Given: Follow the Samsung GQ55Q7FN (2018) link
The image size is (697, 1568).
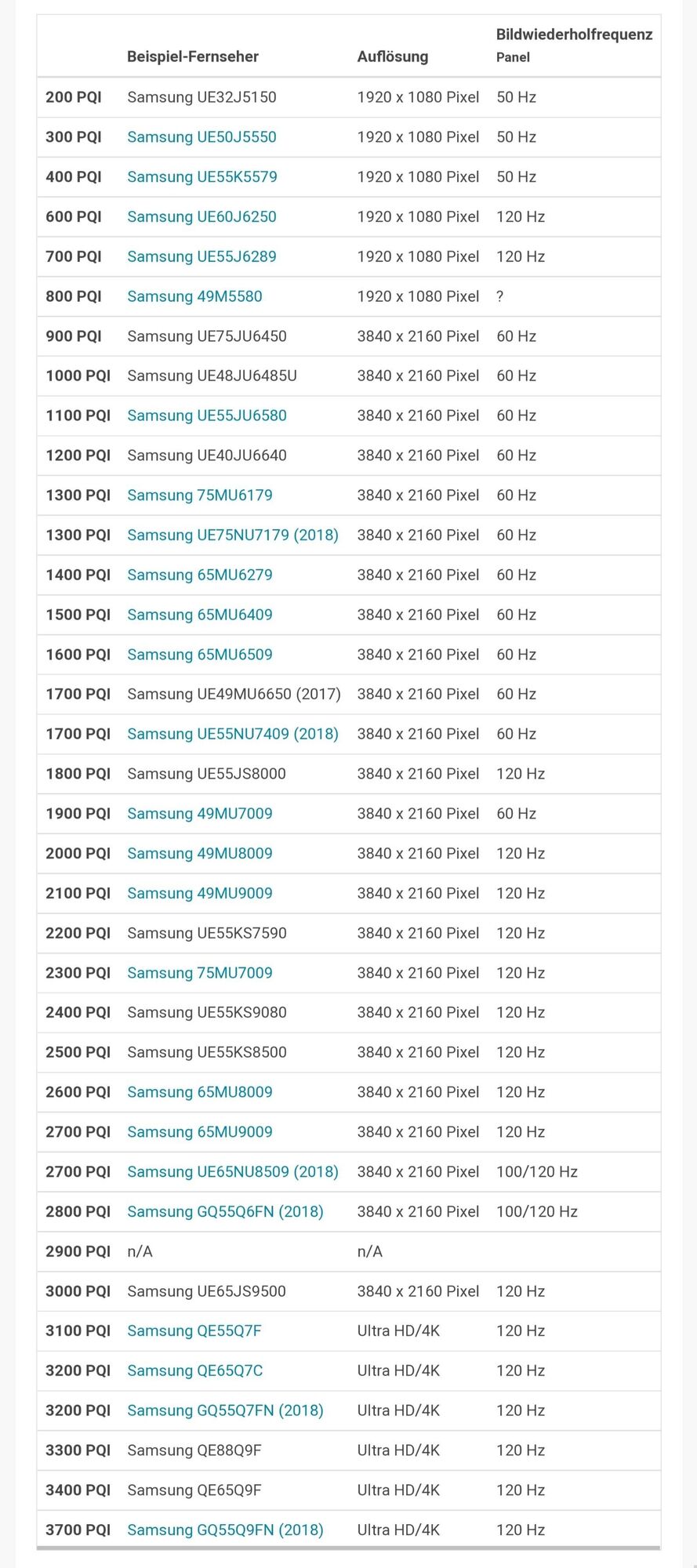Looking at the screenshot, I should (225, 1410).
